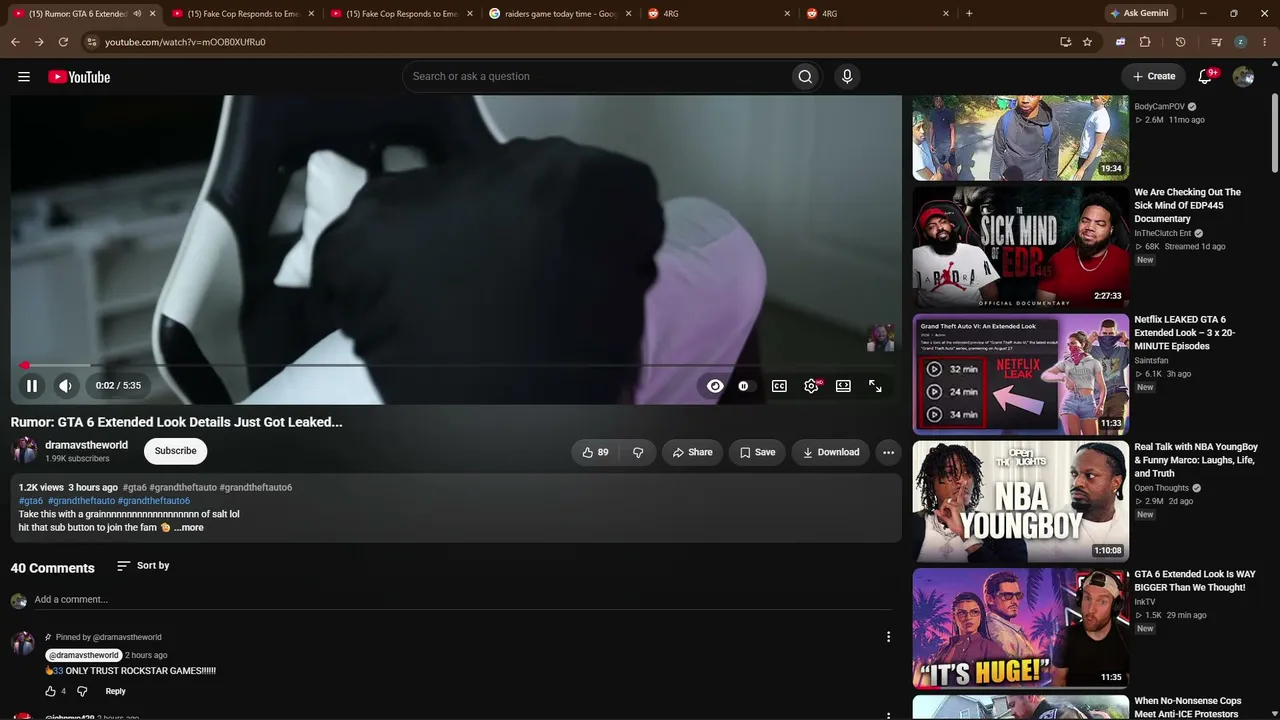The height and width of the screenshot is (720, 1280).
Task: Focus the Add a comment field
Action: tap(463, 600)
